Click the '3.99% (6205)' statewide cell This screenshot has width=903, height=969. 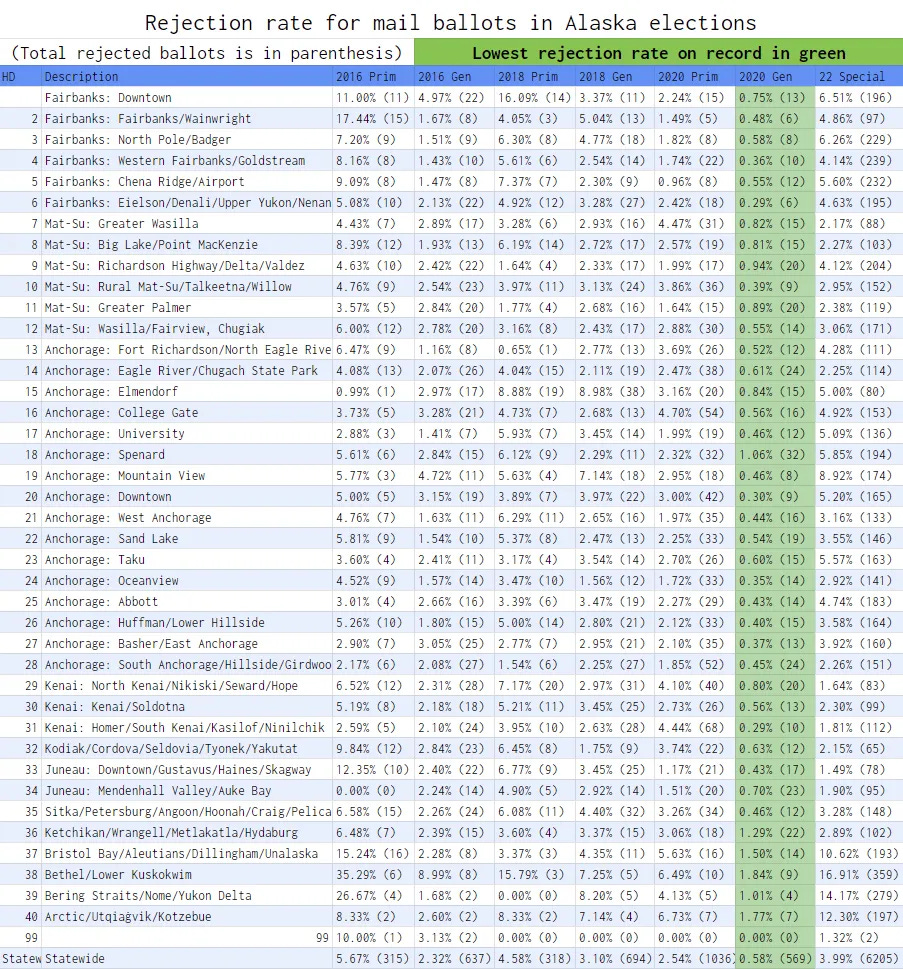pyautogui.click(x=859, y=959)
